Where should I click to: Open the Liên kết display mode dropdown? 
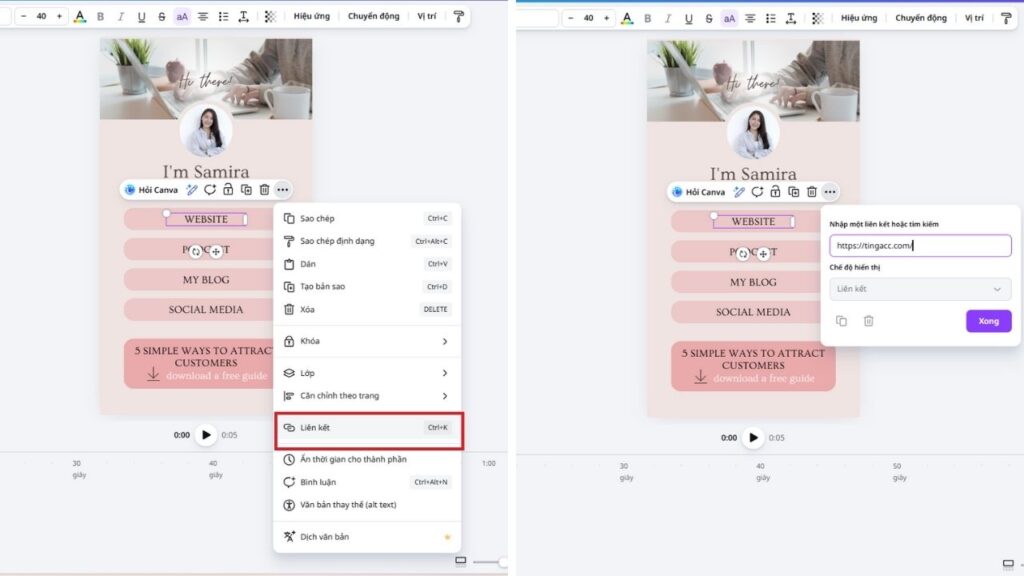(x=920, y=288)
